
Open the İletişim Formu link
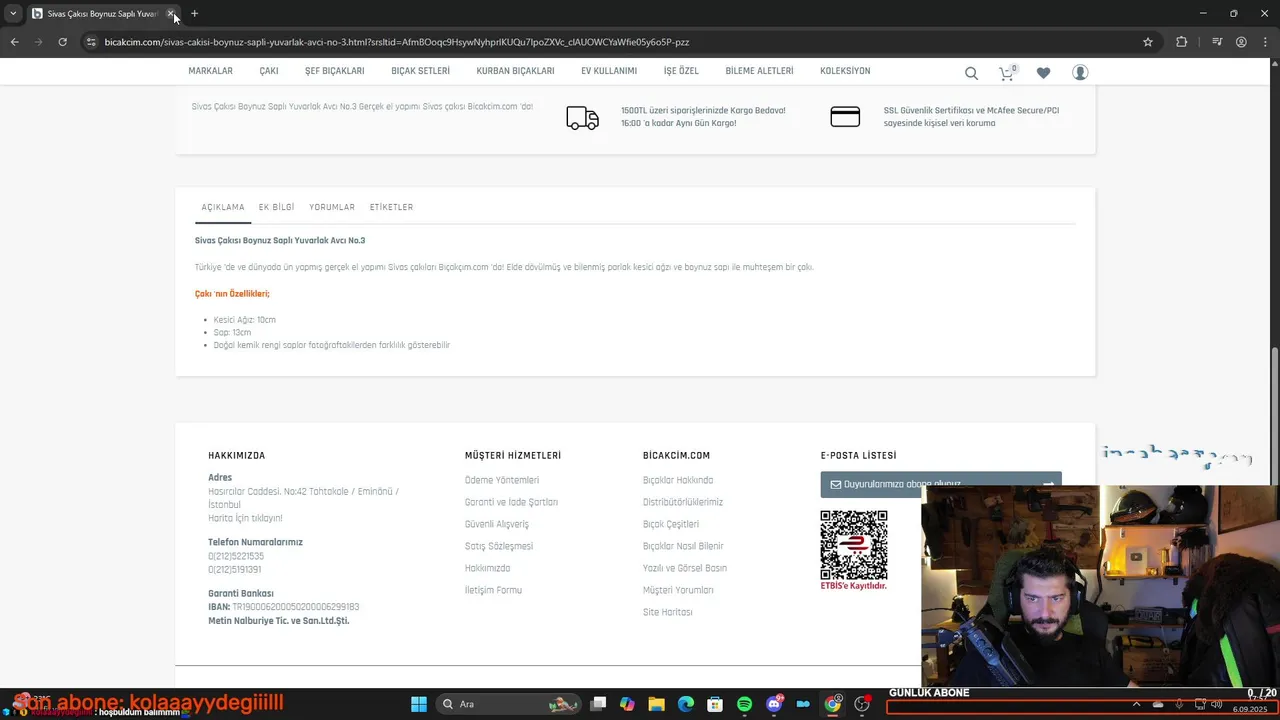point(493,590)
